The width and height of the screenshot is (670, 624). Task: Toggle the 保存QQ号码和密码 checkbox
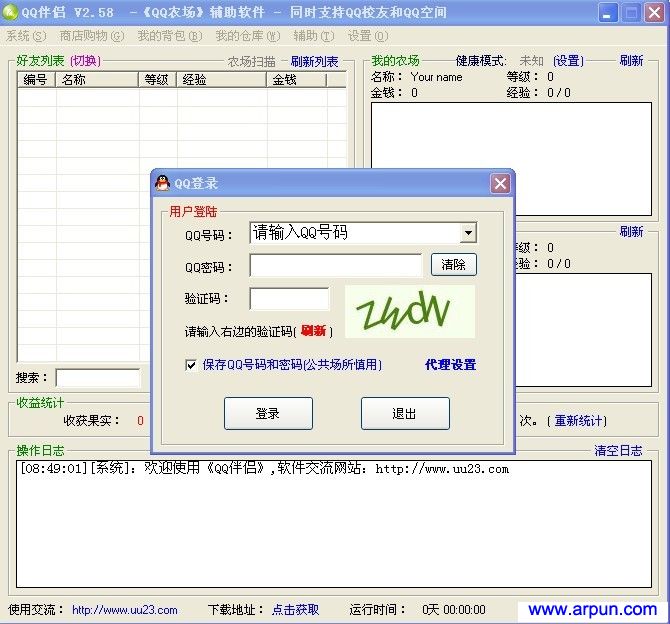191,365
